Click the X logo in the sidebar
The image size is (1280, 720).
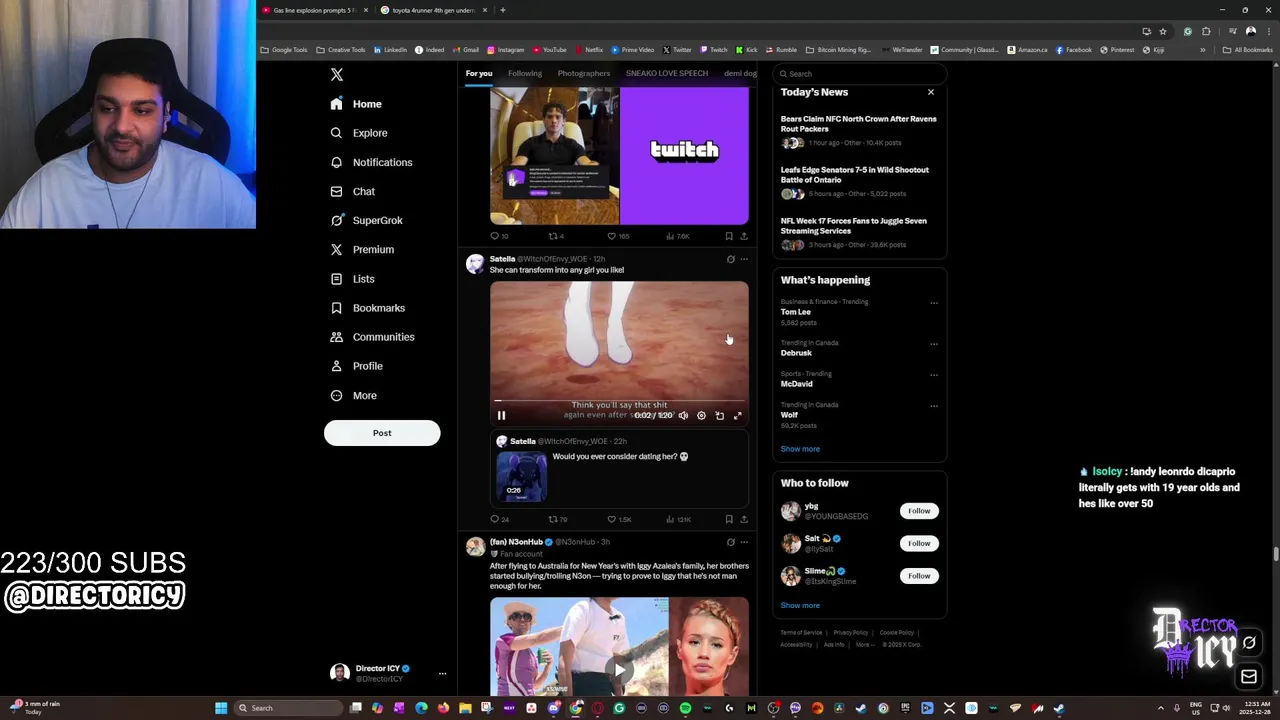[337, 75]
